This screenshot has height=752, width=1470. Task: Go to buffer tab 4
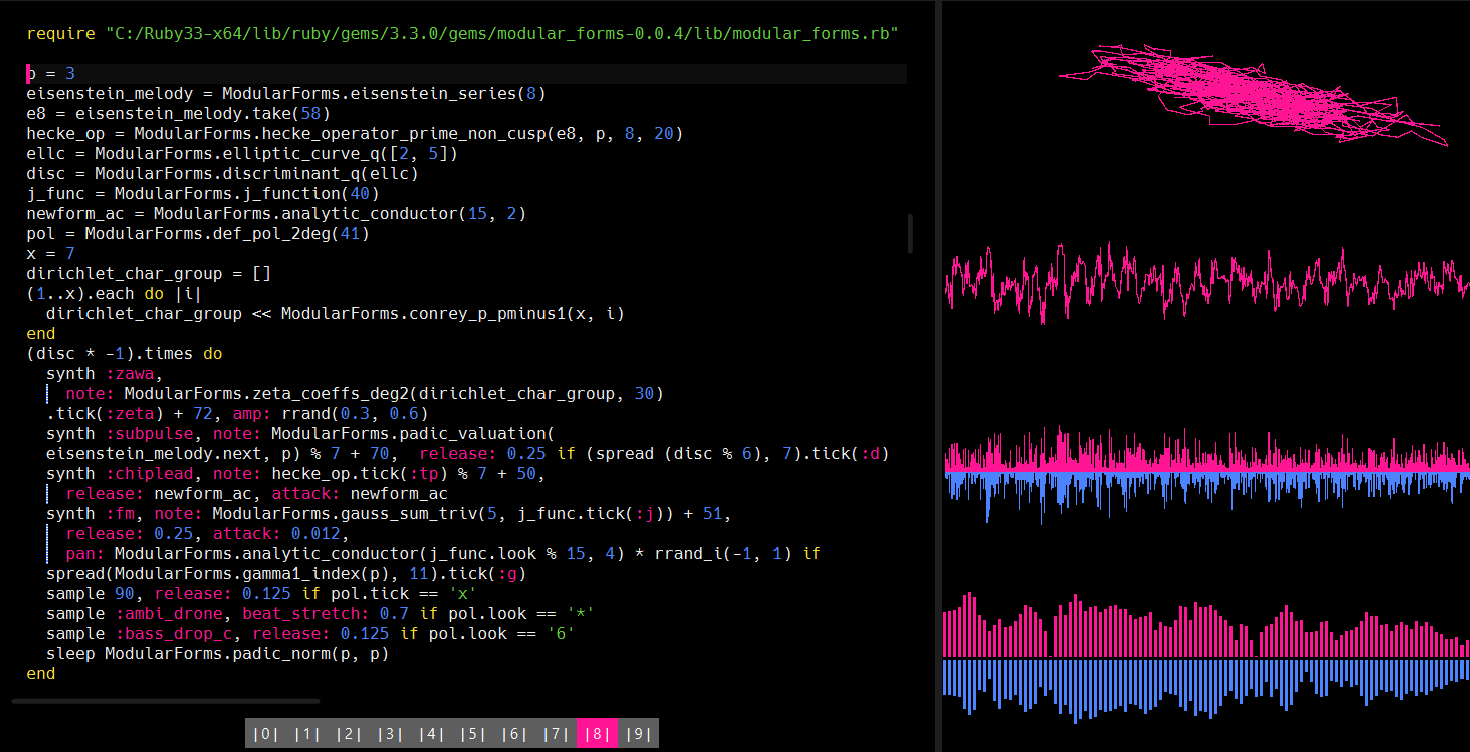(432, 734)
